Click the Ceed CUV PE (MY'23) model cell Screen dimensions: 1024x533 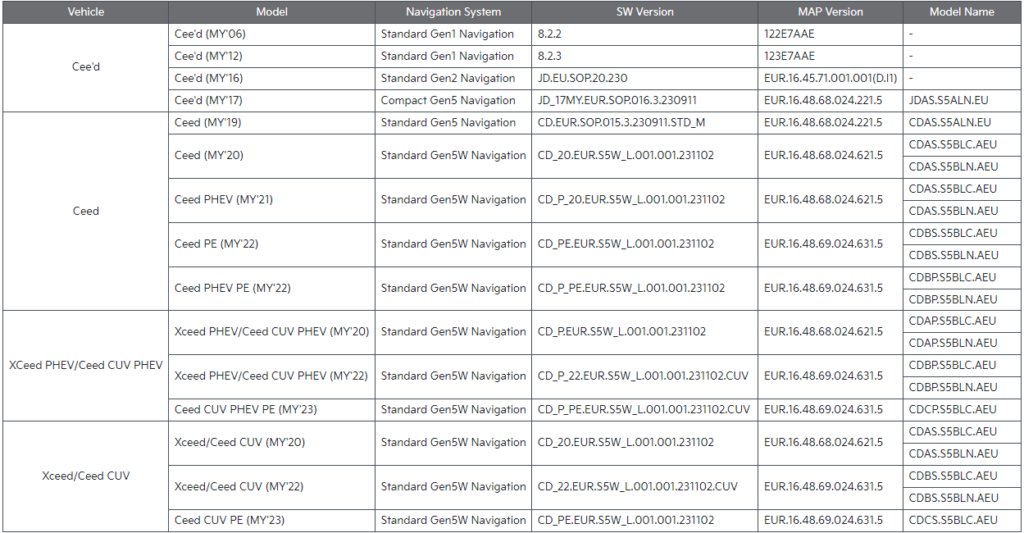click(272, 521)
